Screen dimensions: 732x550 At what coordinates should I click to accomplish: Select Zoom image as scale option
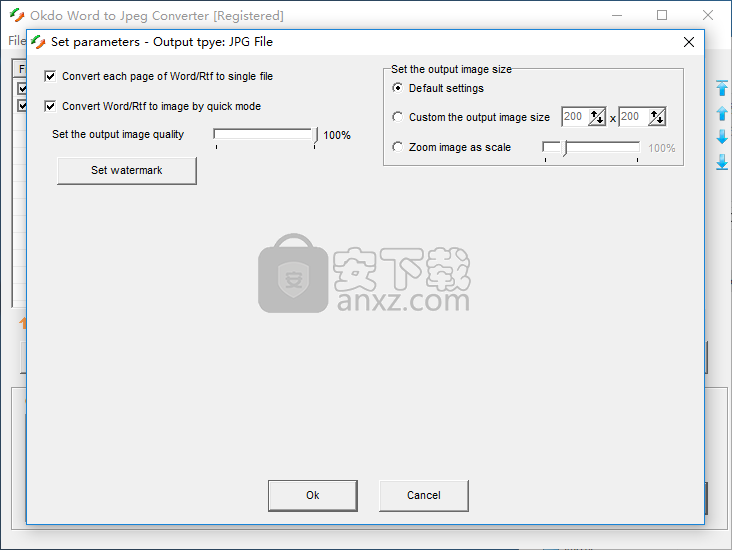pos(397,147)
